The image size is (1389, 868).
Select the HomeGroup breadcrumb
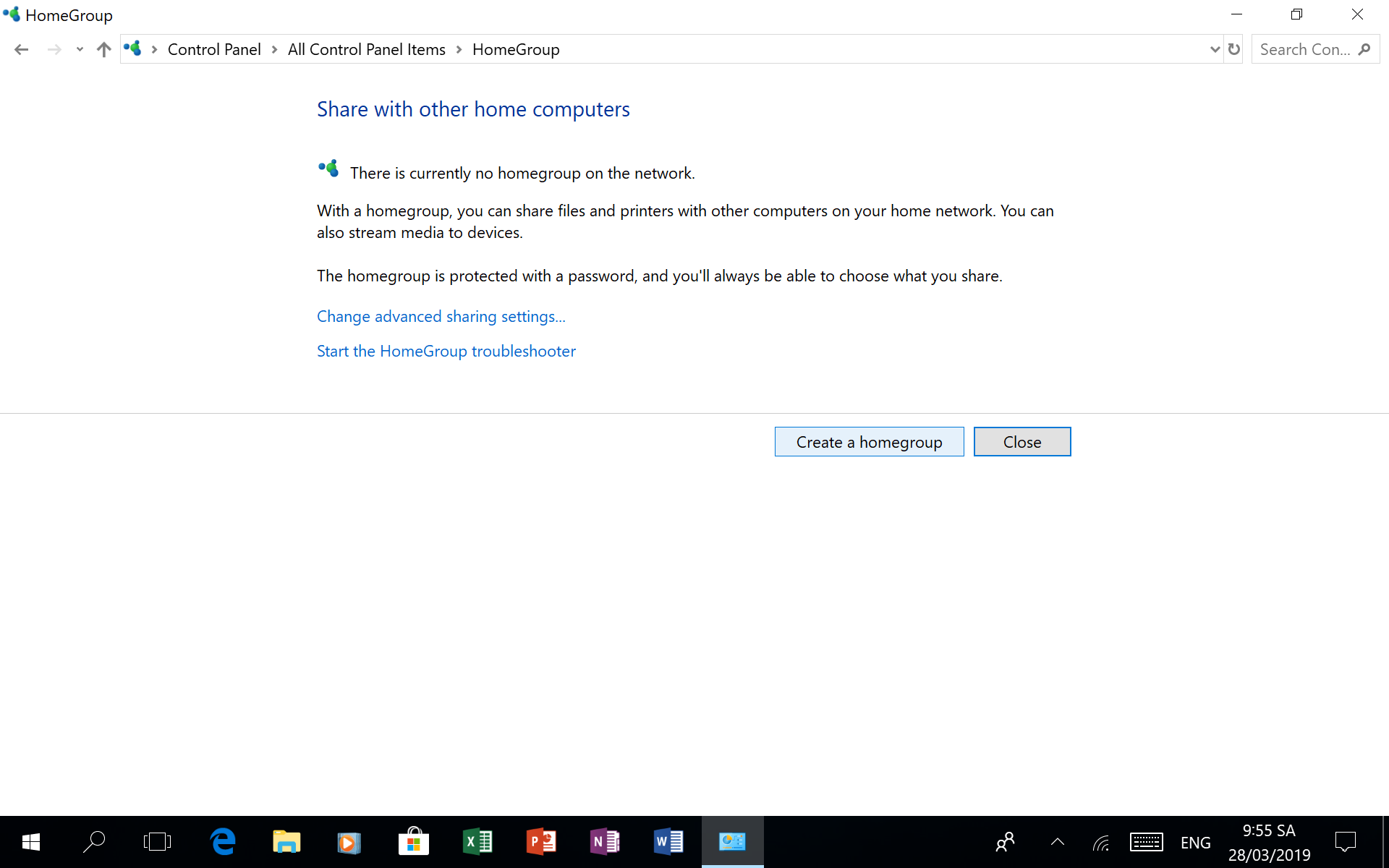pos(516,49)
